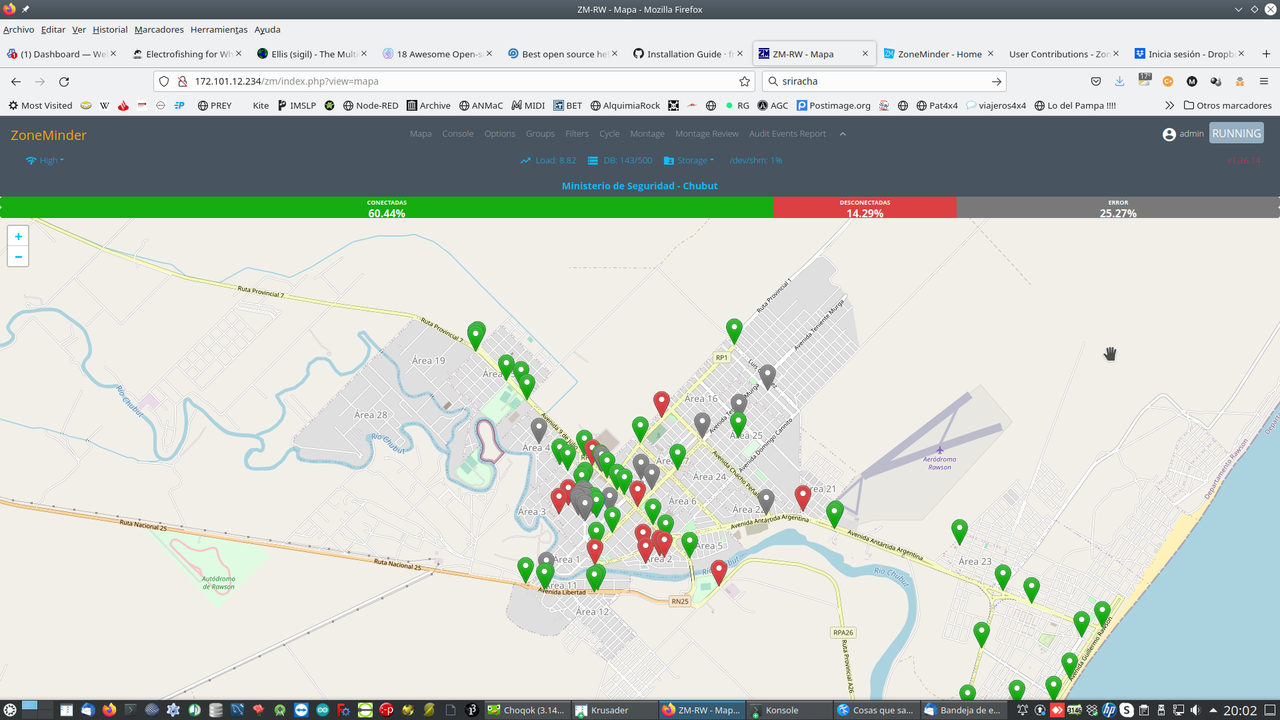Open the DB 143/500 status link

[x=620, y=160]
